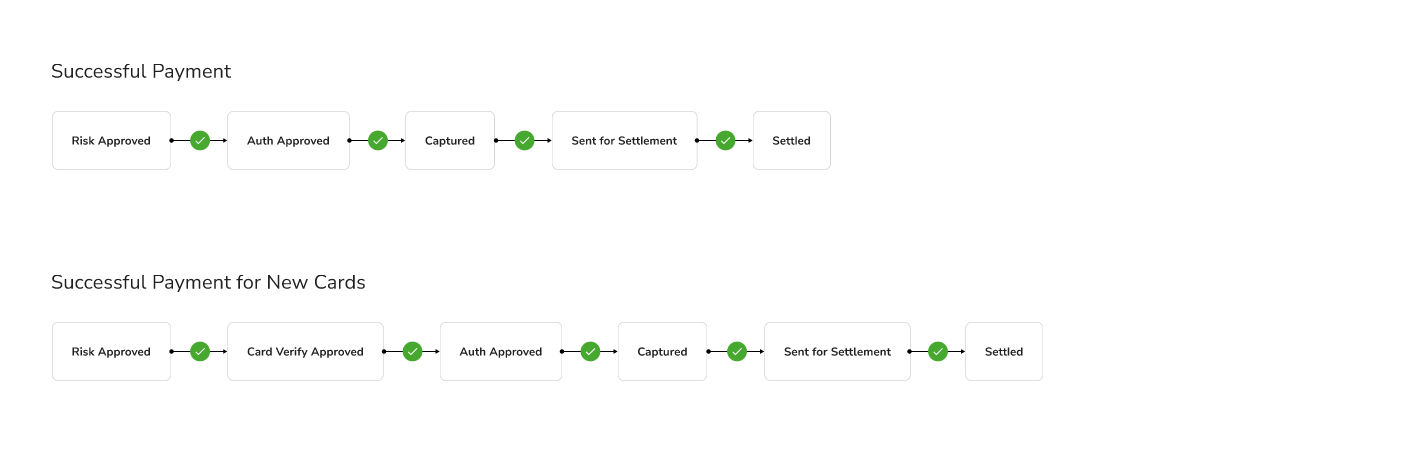Click the checkmark between Risk Approved and Auth Approved

(x=200, y=141)
